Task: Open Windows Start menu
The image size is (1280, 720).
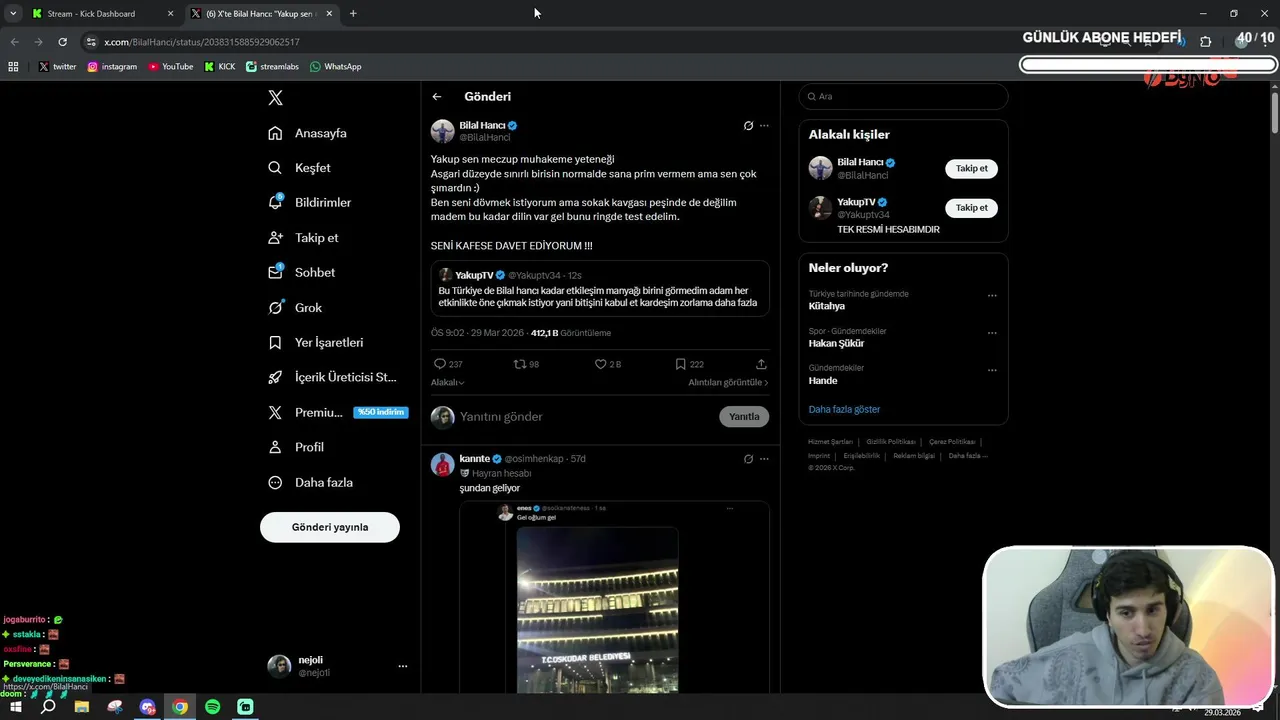Action: [x=15, y=707]
